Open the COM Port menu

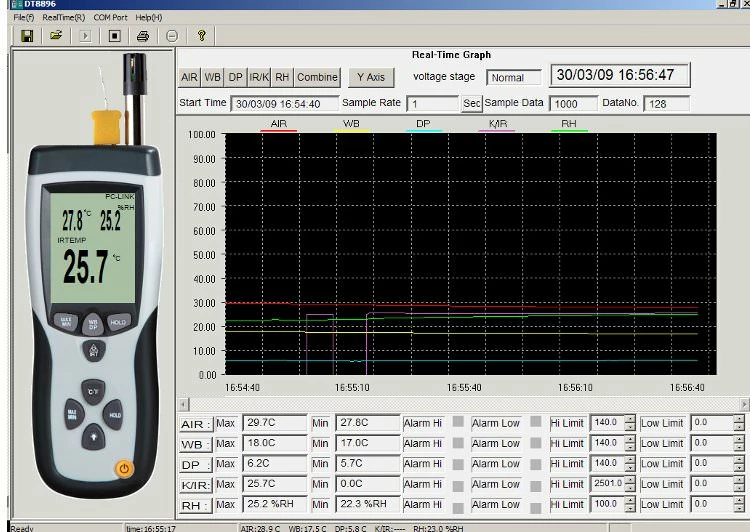pyautogui.click(x=110, y=18)
